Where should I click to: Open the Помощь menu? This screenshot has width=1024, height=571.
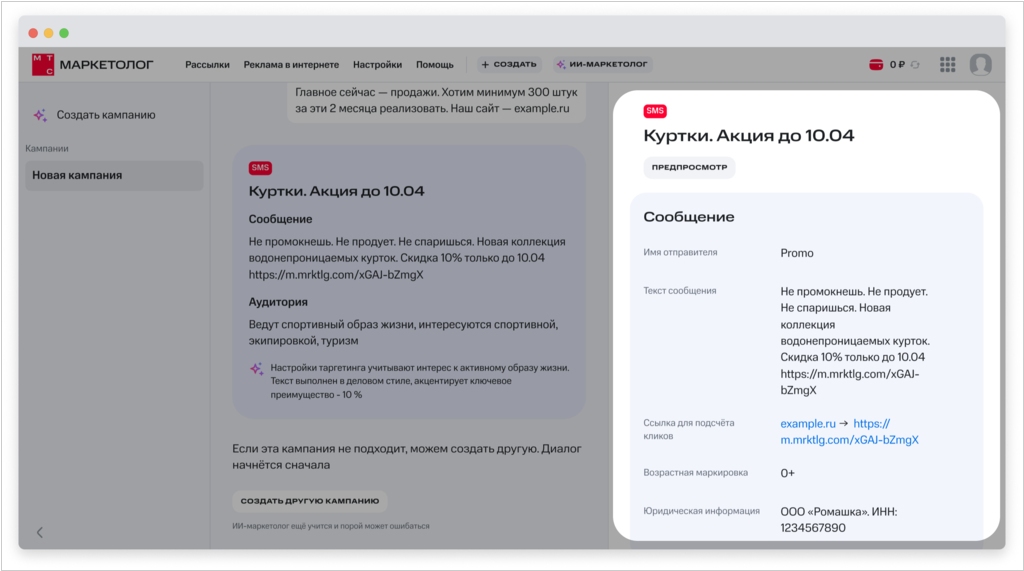pos(434,65)
